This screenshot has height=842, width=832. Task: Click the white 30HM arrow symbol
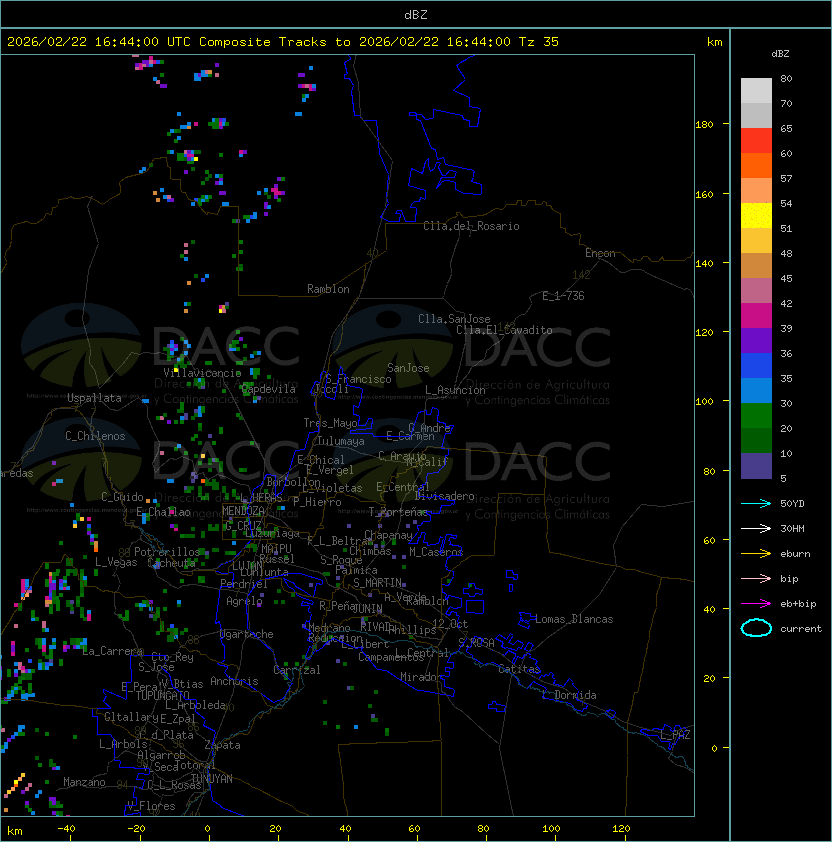pyautogui.click(x=756, y=528)
